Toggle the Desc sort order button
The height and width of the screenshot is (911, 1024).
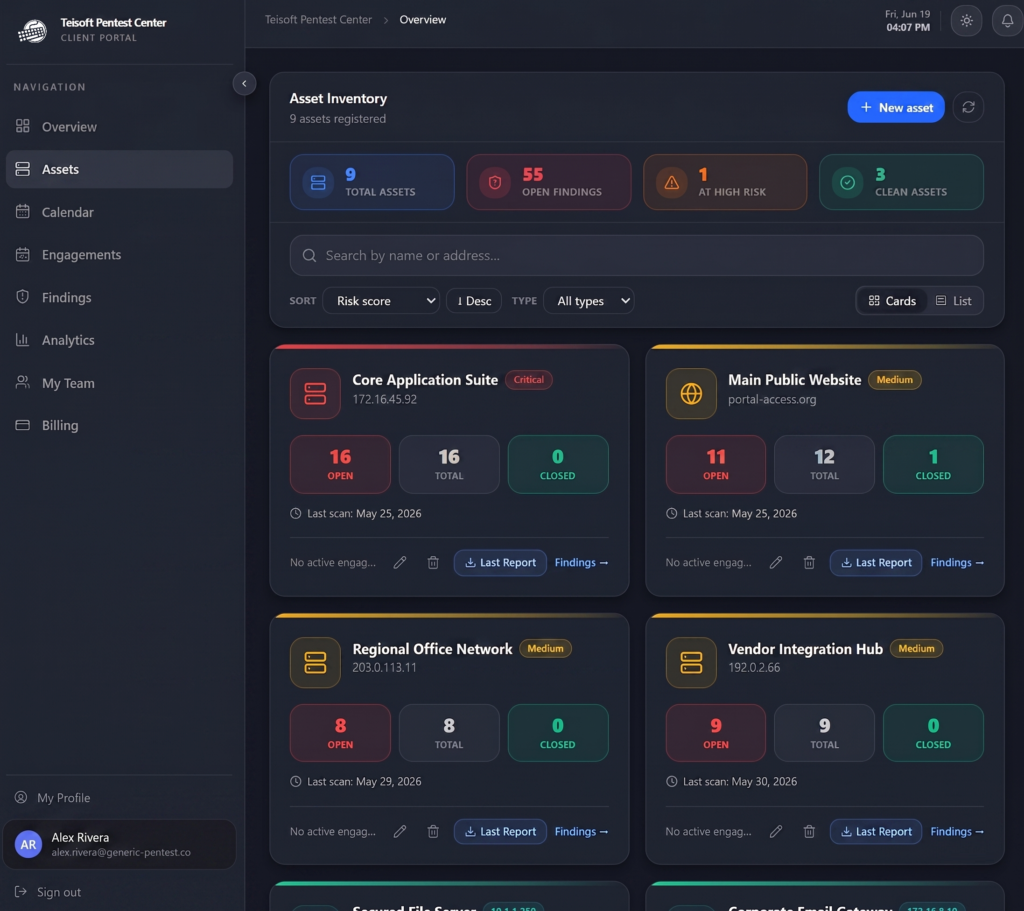474,301
